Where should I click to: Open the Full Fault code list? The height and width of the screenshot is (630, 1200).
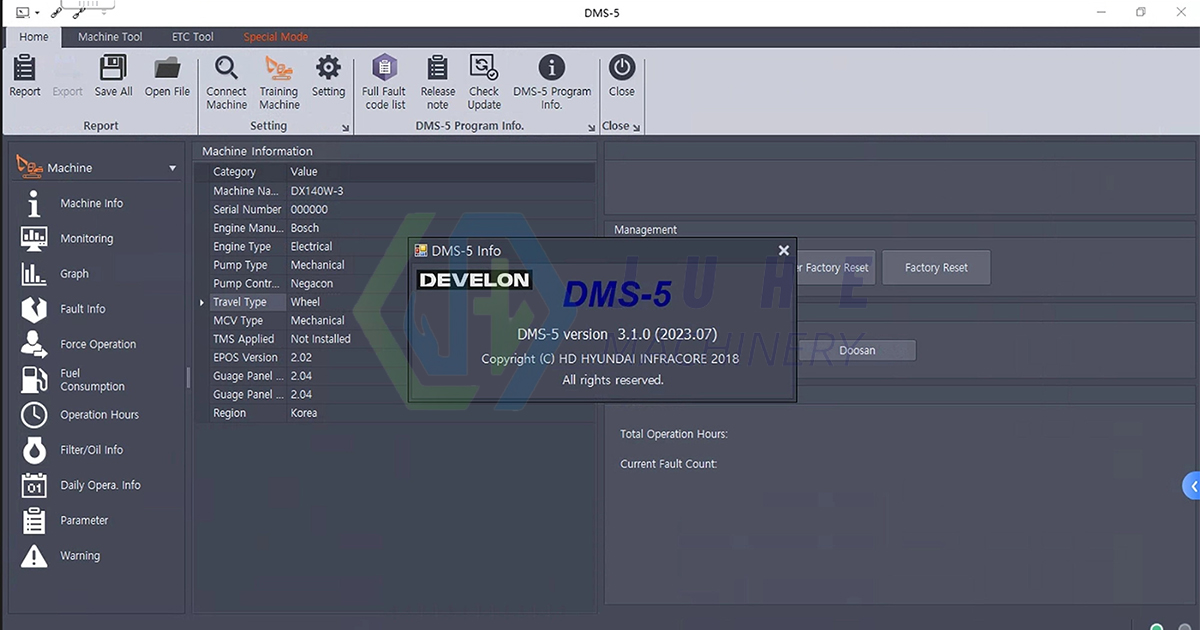click(x=383, y=80)
